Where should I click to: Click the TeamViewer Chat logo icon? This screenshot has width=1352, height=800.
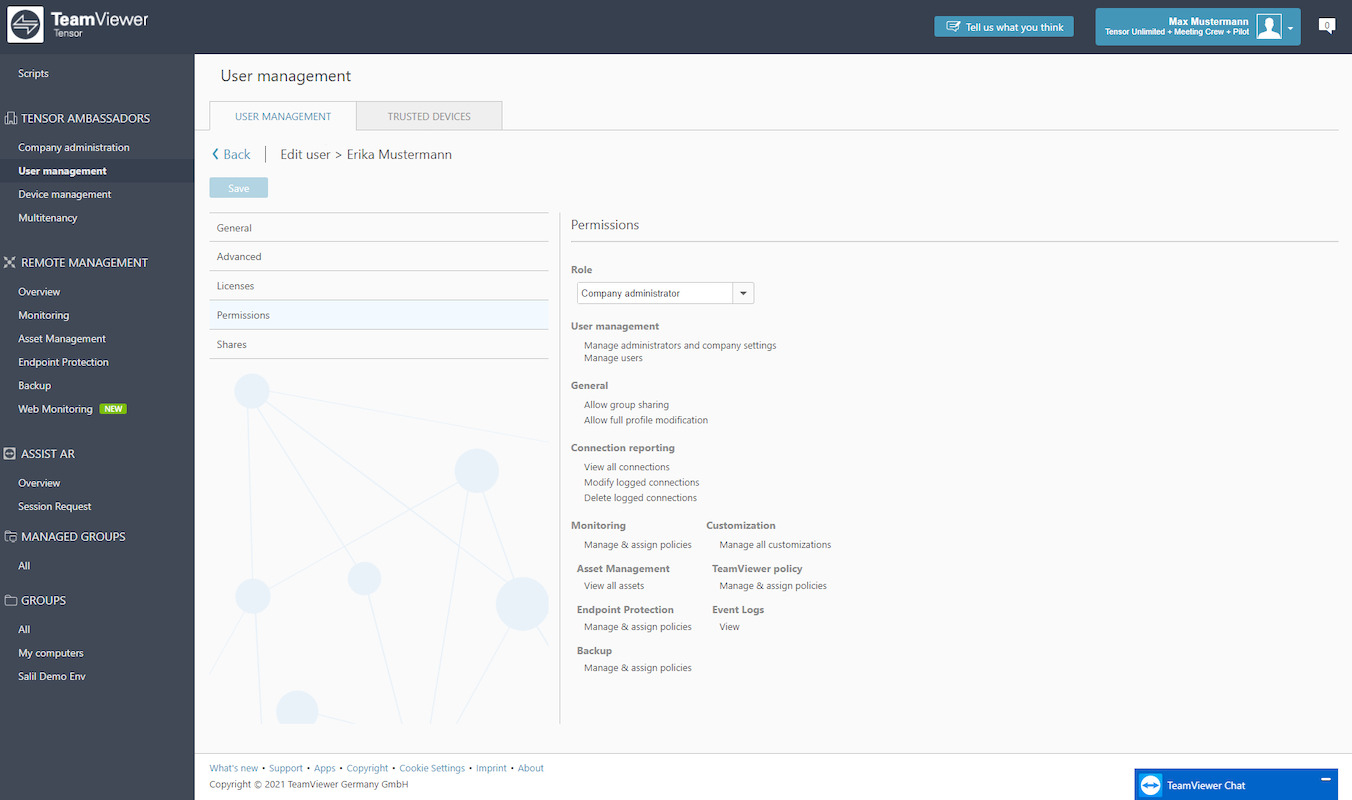pos(1150,785)
